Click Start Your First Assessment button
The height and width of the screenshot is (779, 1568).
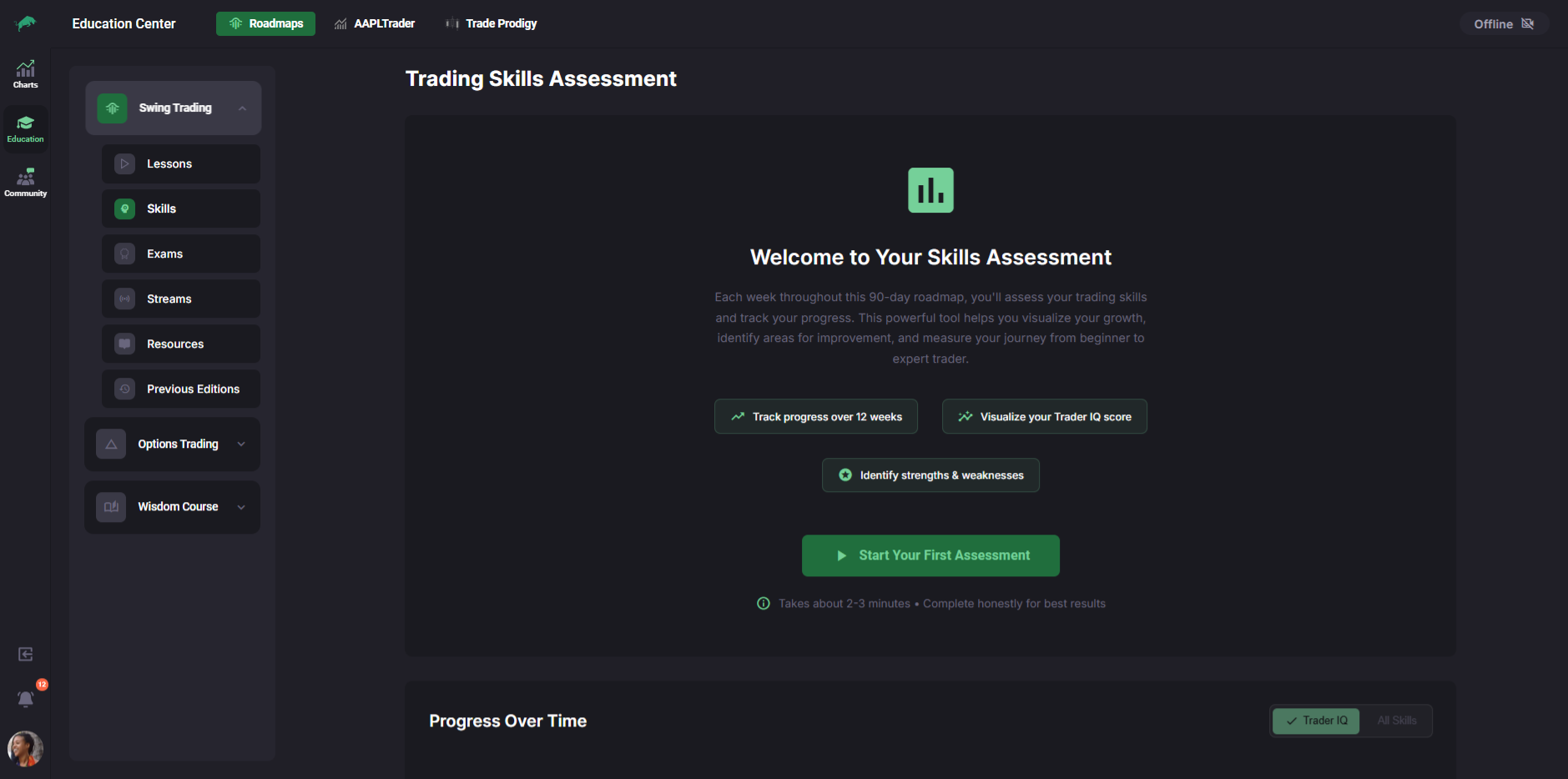pyautogui.click(x=930, y=555)
